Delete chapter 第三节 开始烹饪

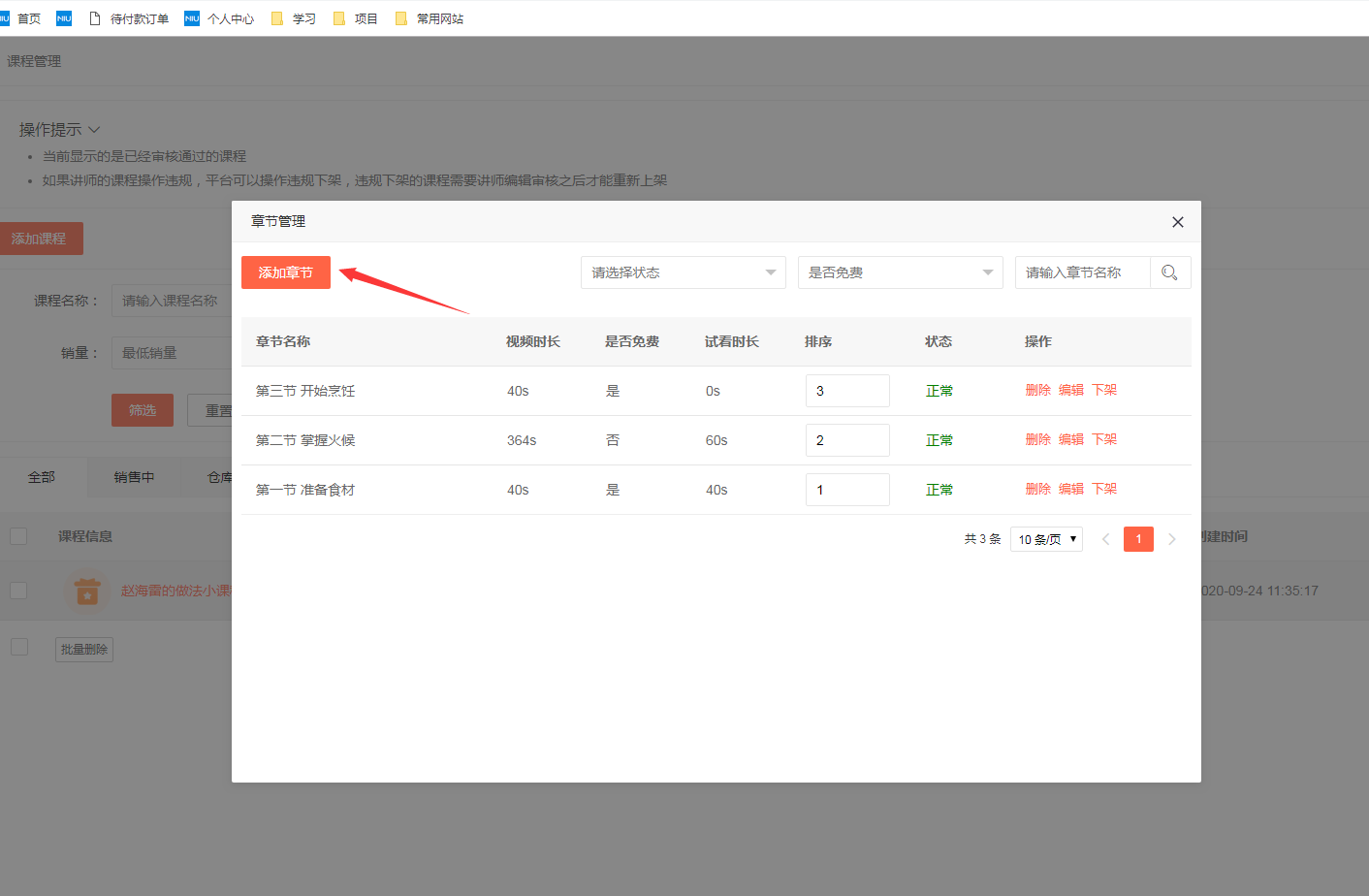pyautogui.click(x=1038, y=390)
